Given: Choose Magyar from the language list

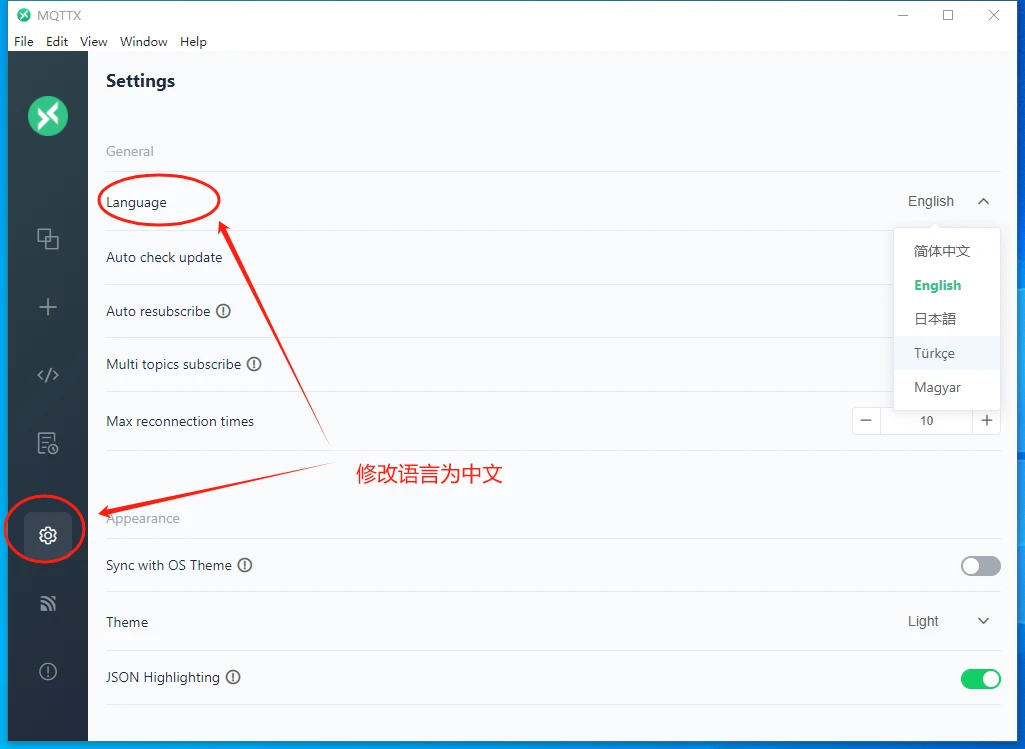Looking at the screenshot, I should [x=947, y=387].
